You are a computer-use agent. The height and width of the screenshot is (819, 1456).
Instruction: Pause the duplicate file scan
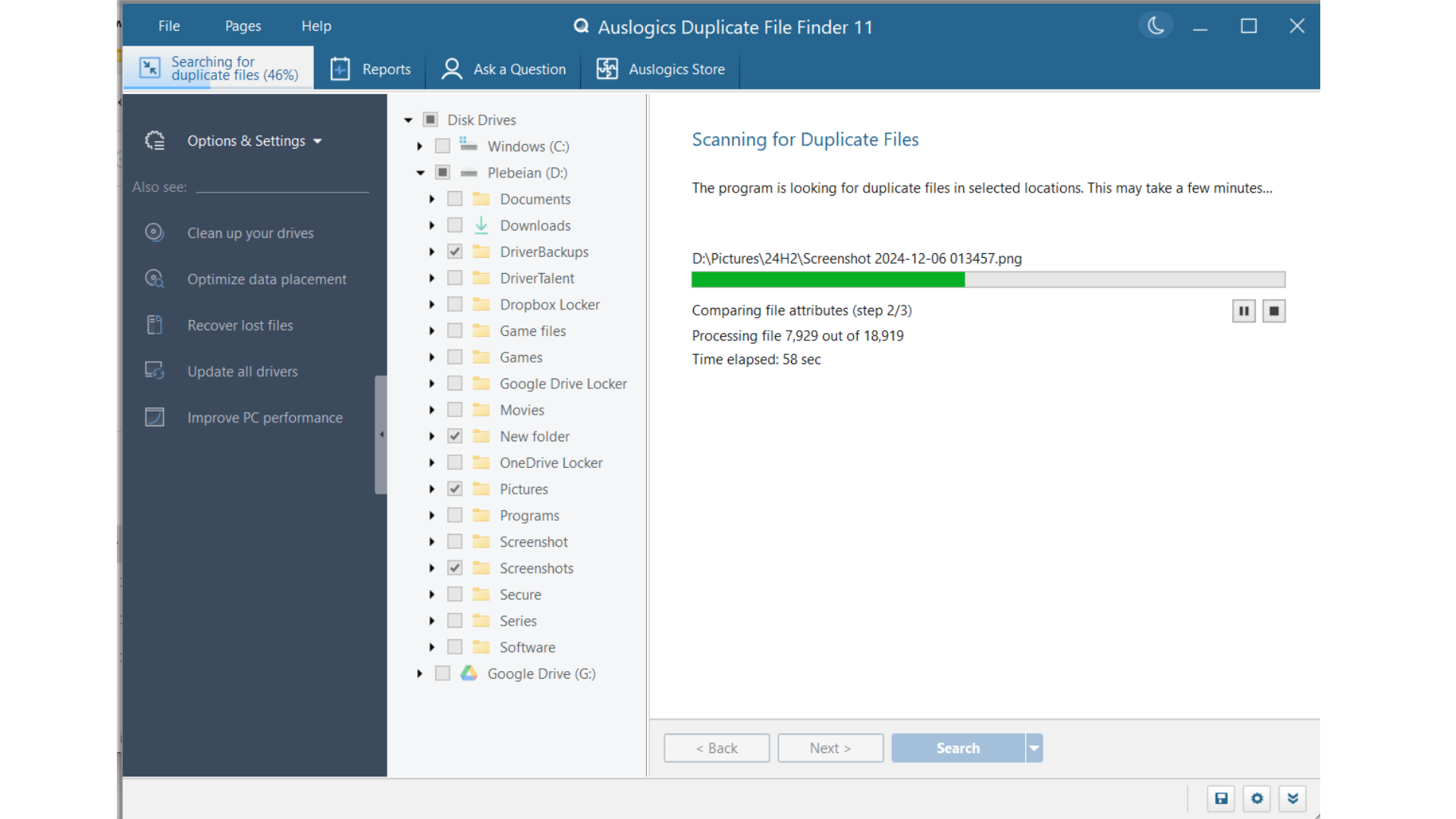tap(1244, 311)
